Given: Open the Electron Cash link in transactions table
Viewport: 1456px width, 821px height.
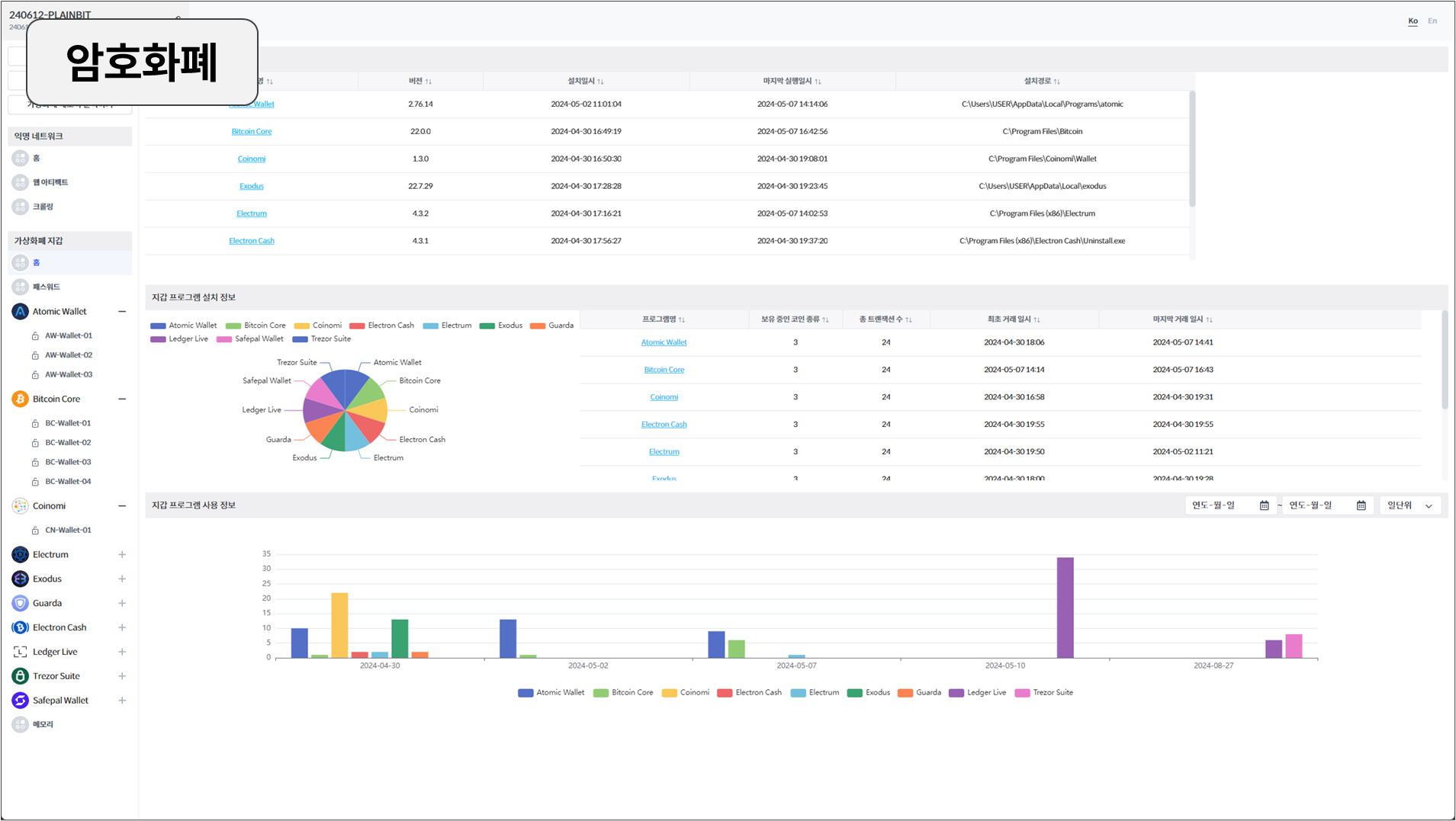Looking at the screenshot, I should click(x=664, y=425).
